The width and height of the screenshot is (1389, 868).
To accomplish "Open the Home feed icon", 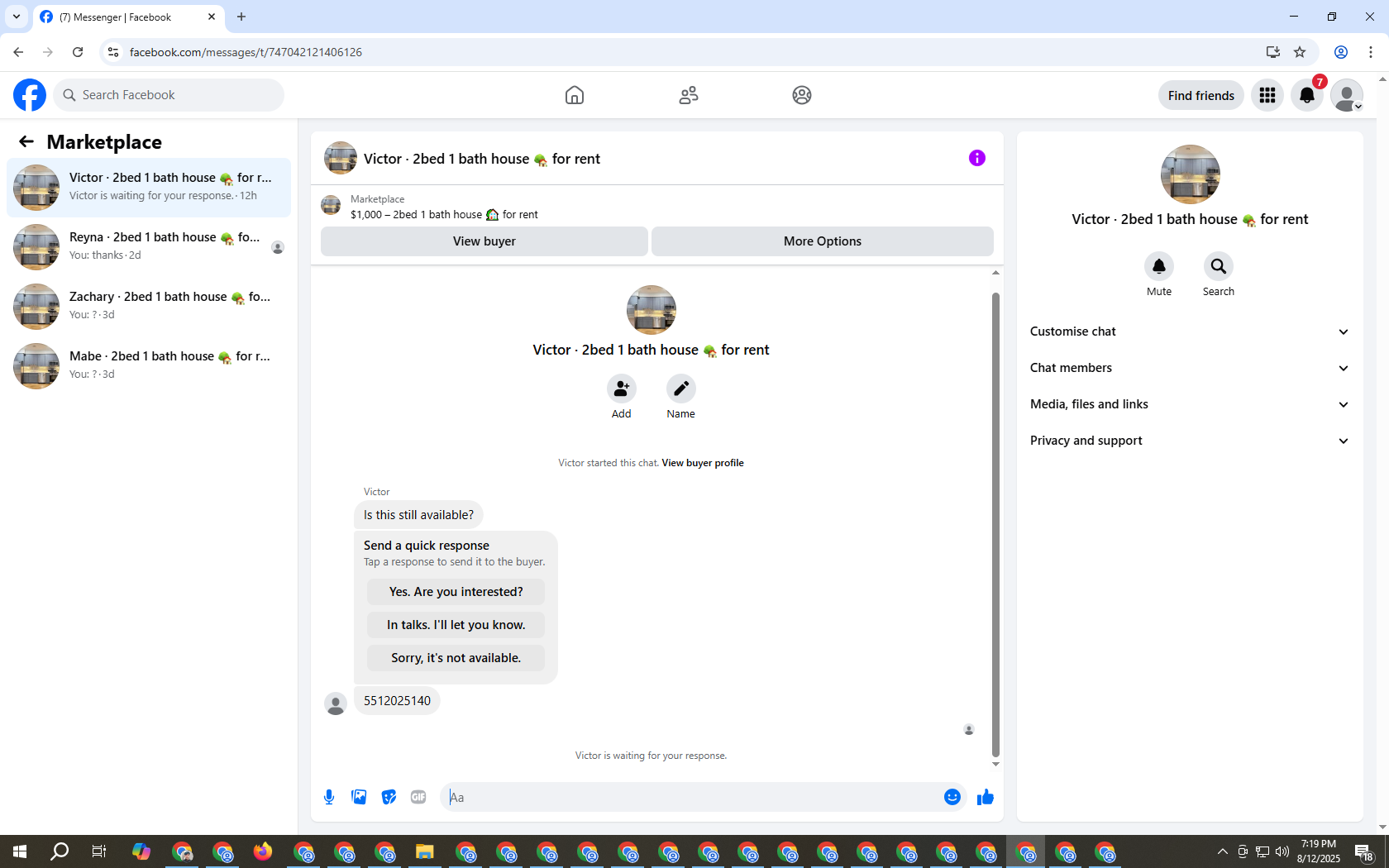I will coord(575,95).
